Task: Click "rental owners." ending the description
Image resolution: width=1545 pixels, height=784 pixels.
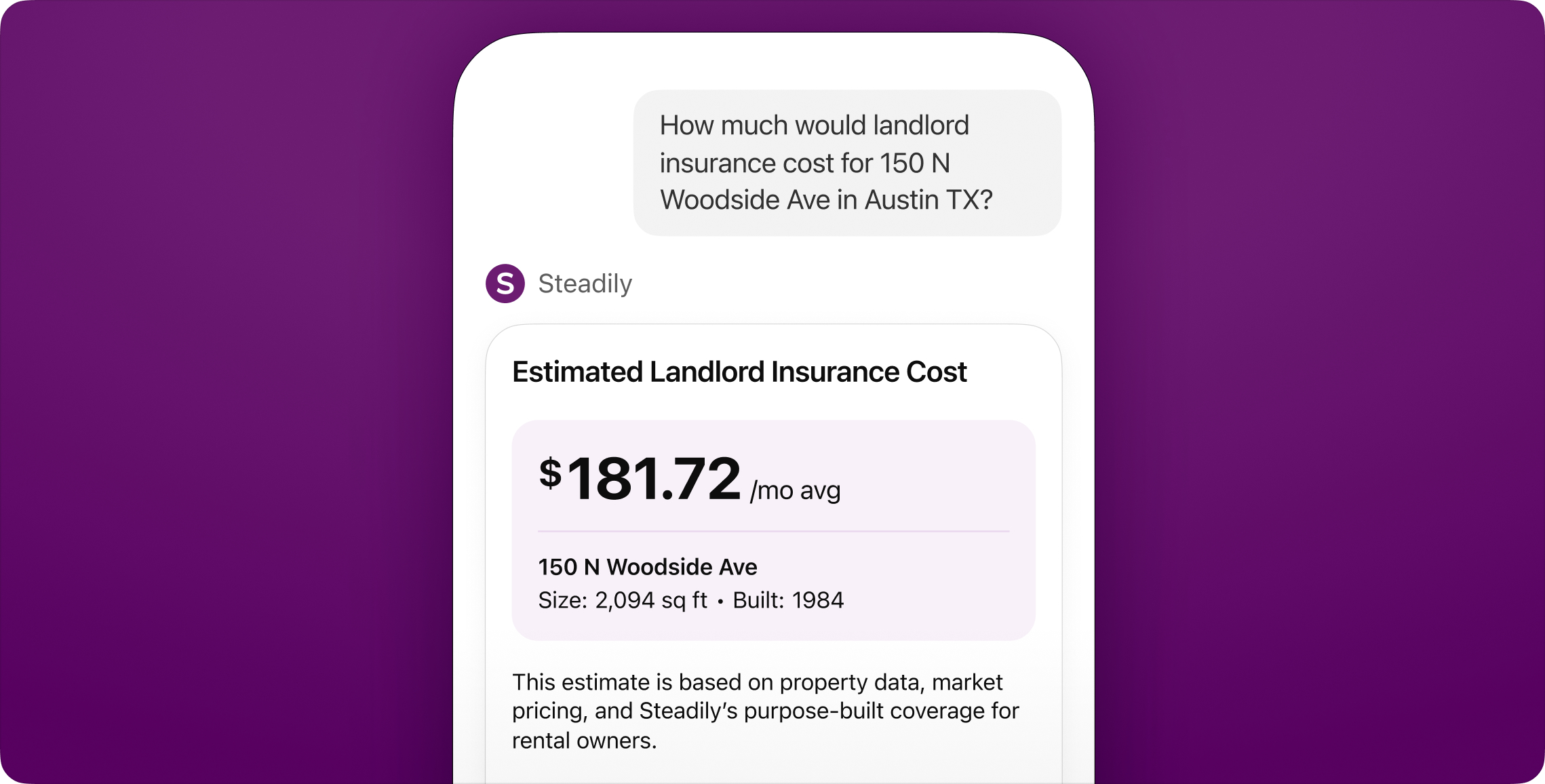Action: [x=584, y=741]
